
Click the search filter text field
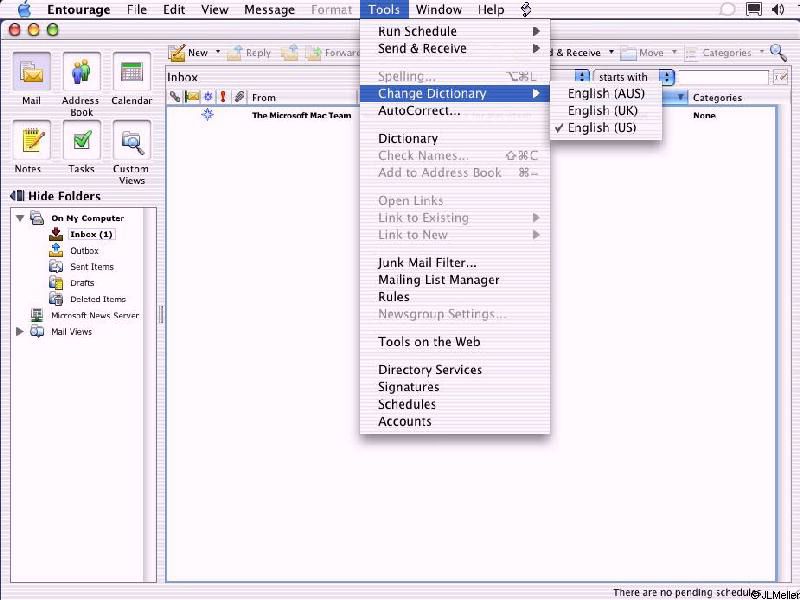pyautogui.click(x=723, y=77)
